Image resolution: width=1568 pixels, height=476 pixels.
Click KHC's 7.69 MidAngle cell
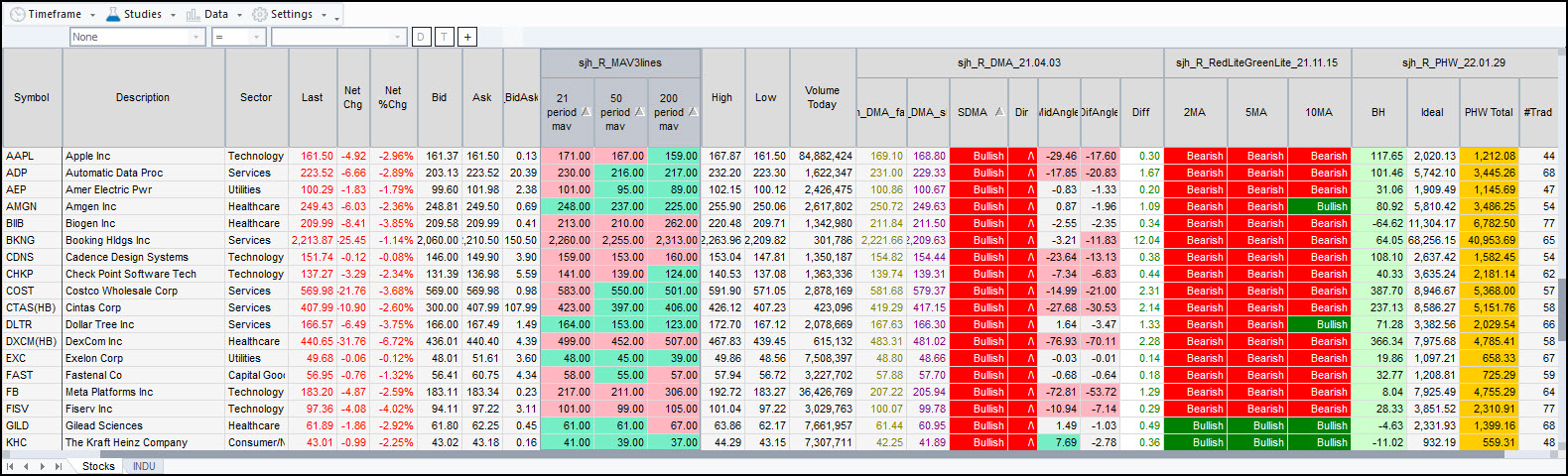[1058, 442]
